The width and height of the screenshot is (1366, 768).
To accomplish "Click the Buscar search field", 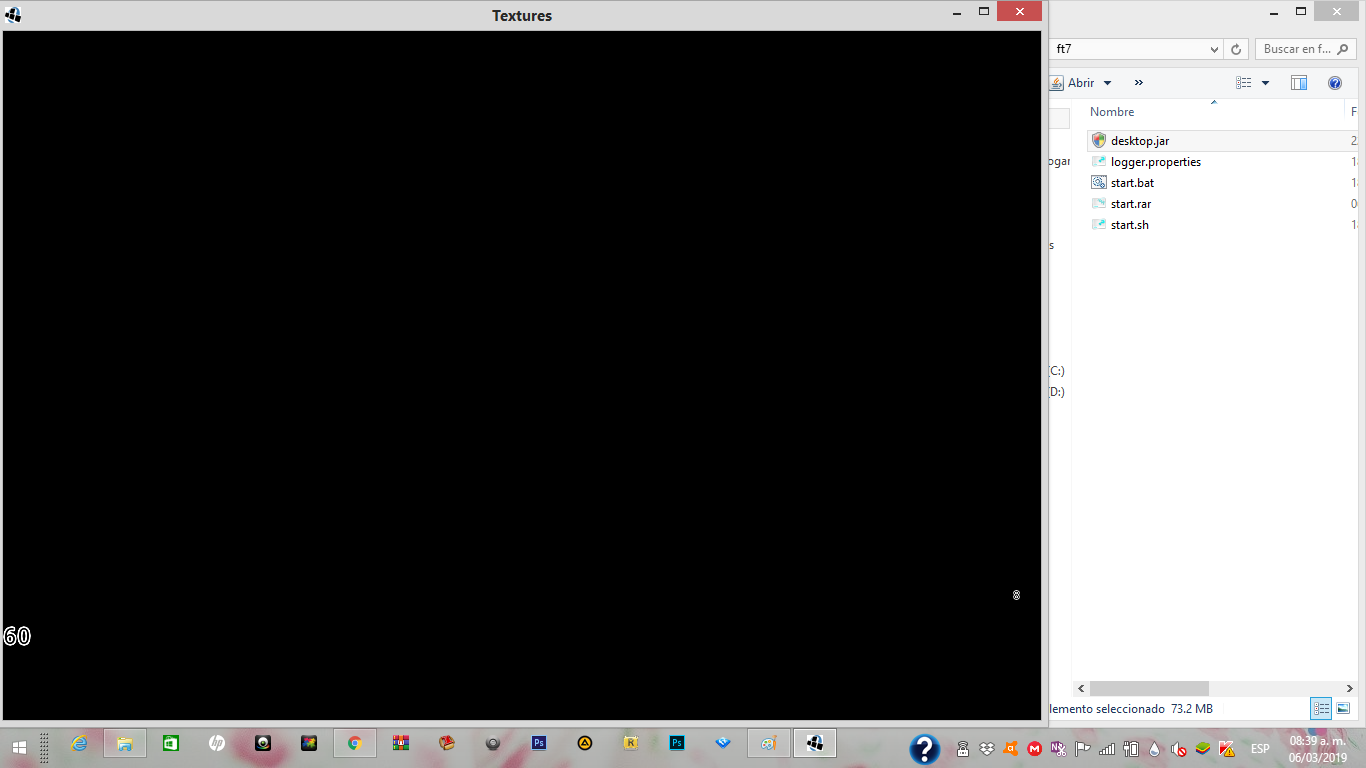I will pyautogui.click(x=1306, y=49).
